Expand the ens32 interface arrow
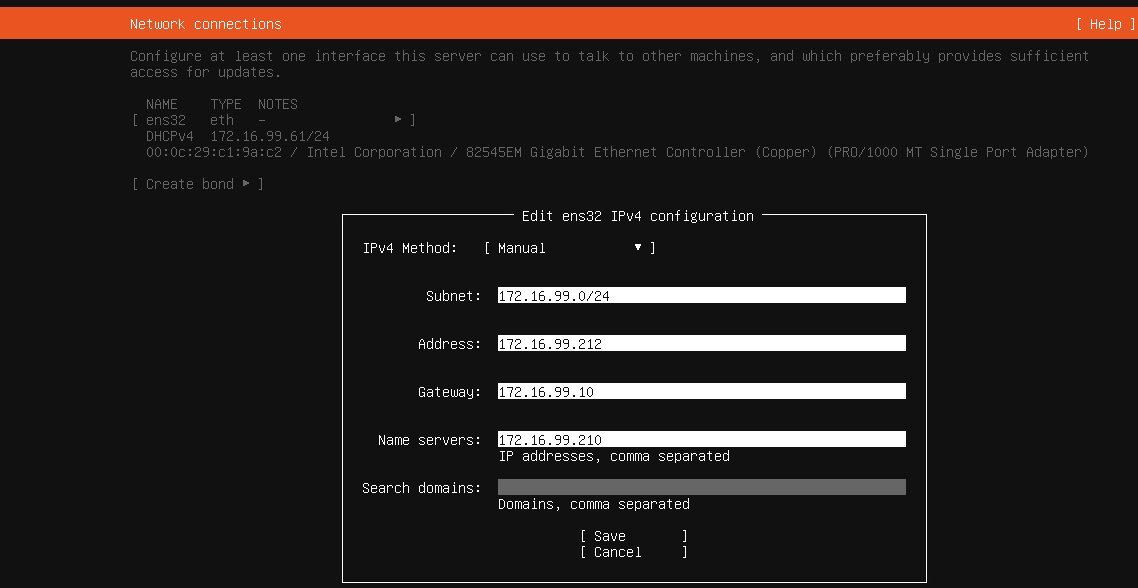This screenshot has width=1138, height=588. click(398, 120)
